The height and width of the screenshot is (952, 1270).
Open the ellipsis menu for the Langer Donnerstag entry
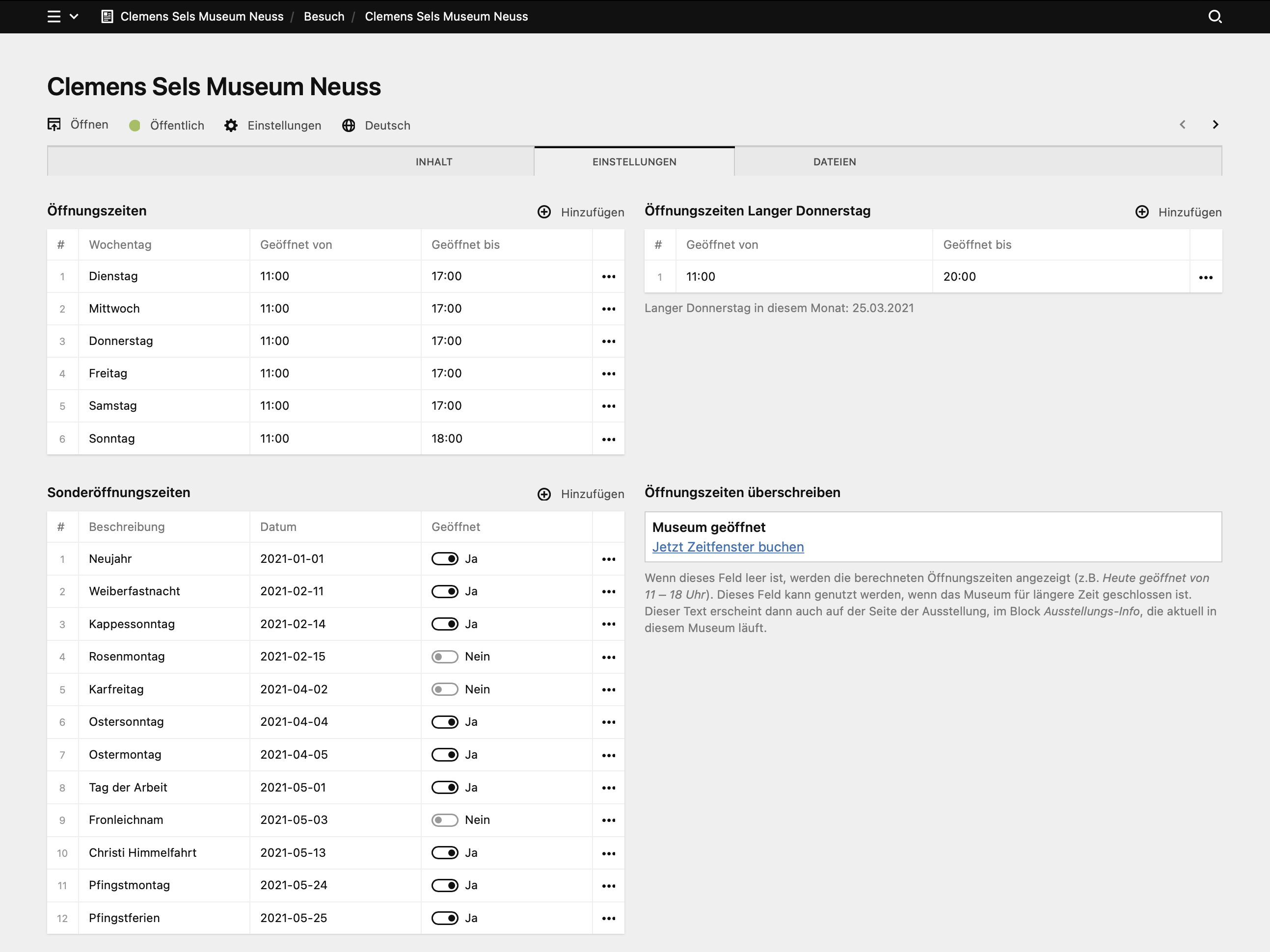pyautogui.click(x=1206, y=277)
